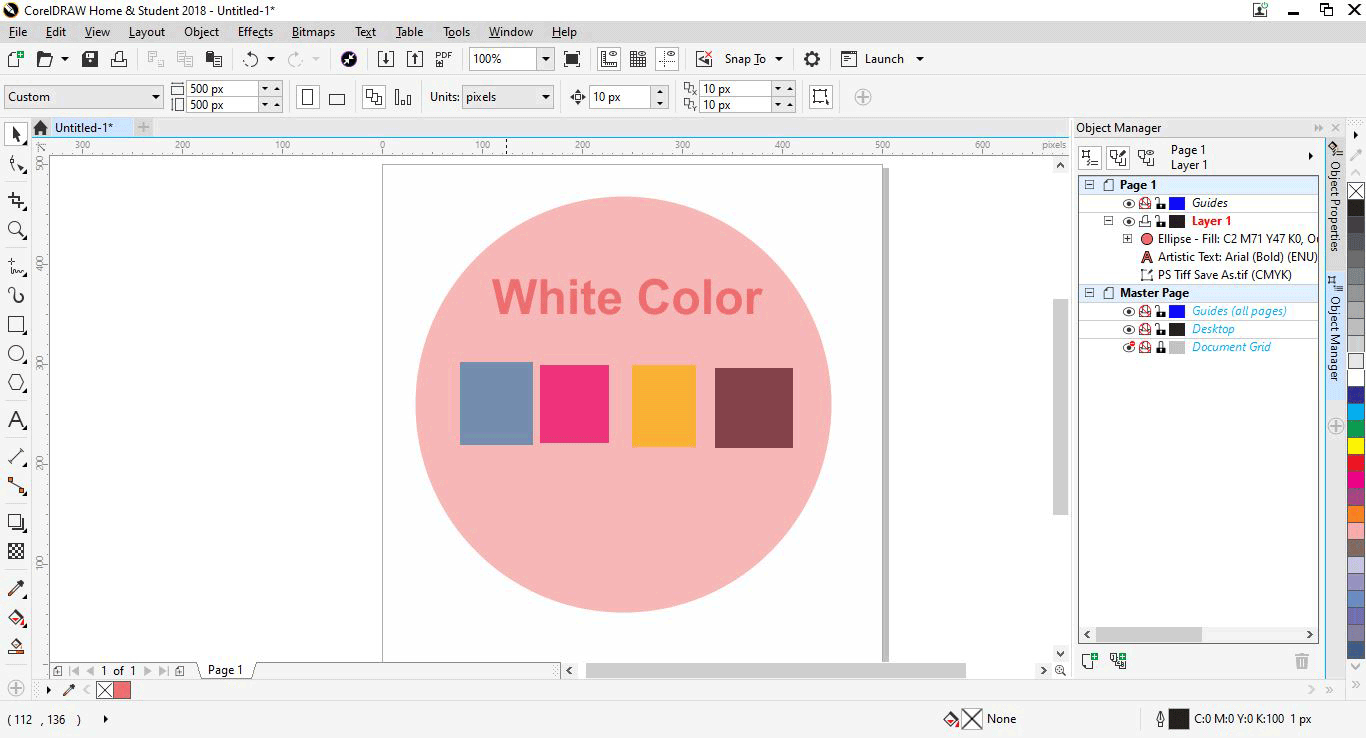
Task: Expand the Ellipse object in Object Manager
Action: [x=1127, y=239]
